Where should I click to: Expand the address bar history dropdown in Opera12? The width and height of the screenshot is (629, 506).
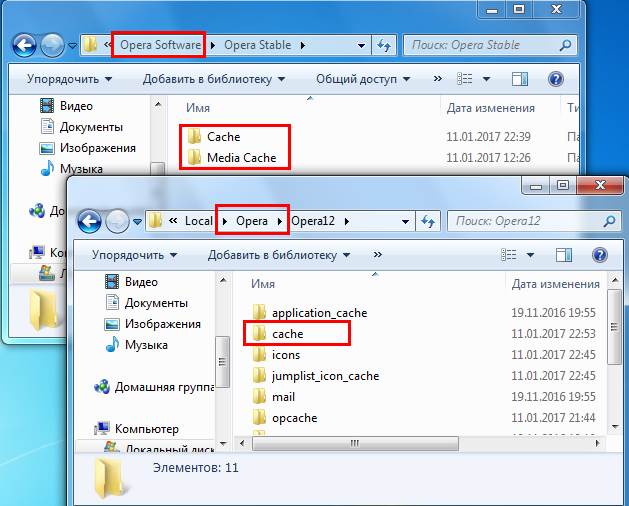pos(404,221)
